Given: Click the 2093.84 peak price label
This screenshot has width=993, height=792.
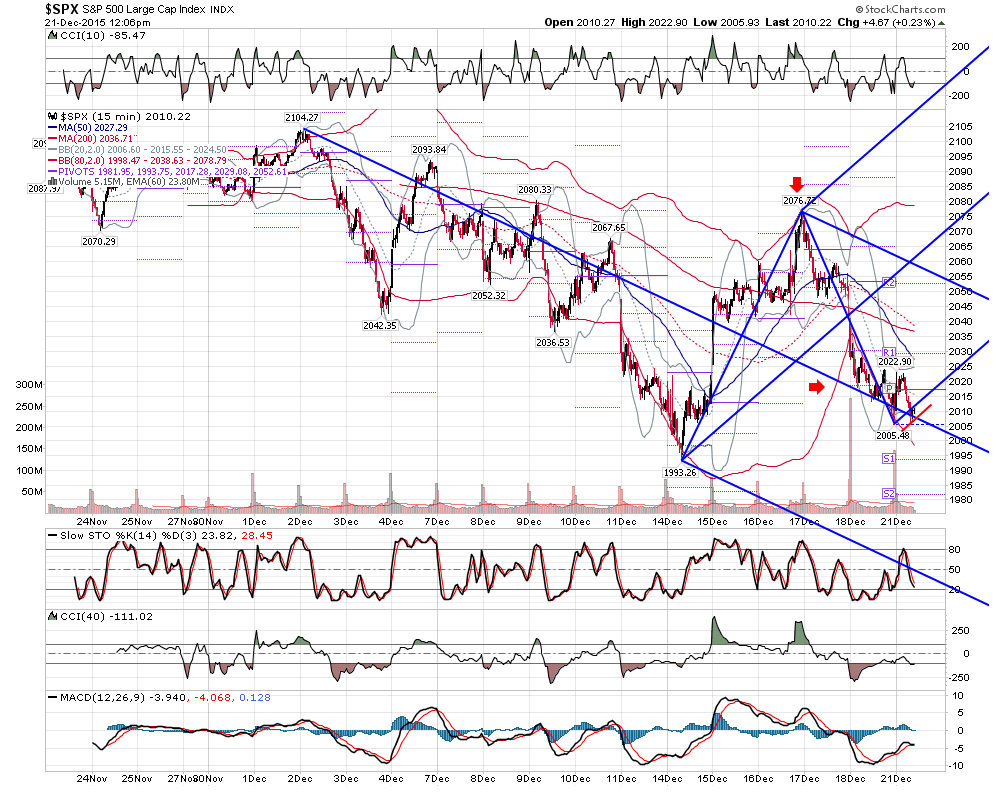Looking at the screenshot, I should point(429,150).
